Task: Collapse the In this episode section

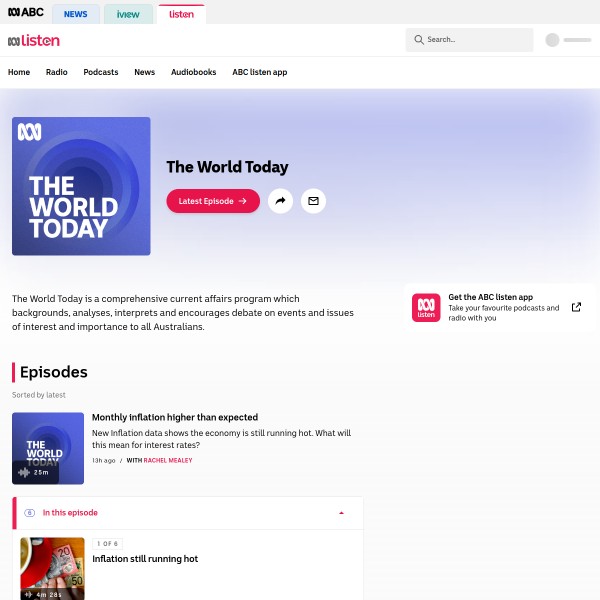Action: tap(341, 513)
